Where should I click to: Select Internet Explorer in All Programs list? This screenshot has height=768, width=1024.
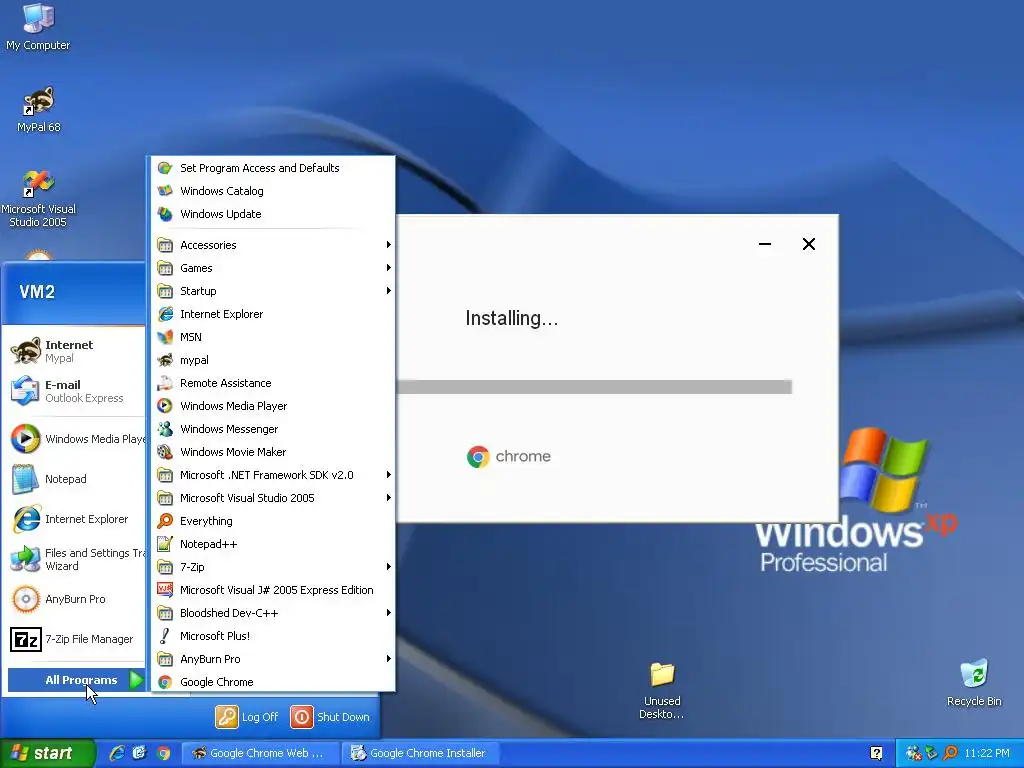pos(273,314)
